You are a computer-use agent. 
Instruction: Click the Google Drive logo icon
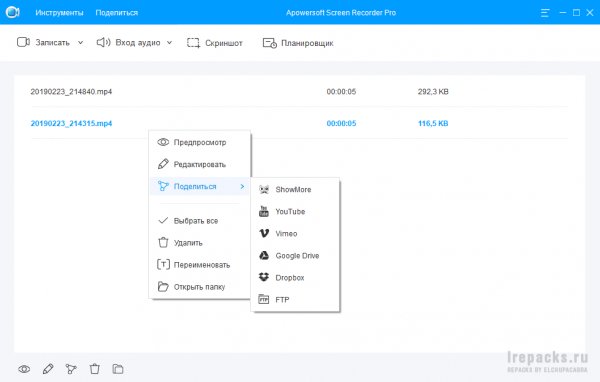coord(264,255)
